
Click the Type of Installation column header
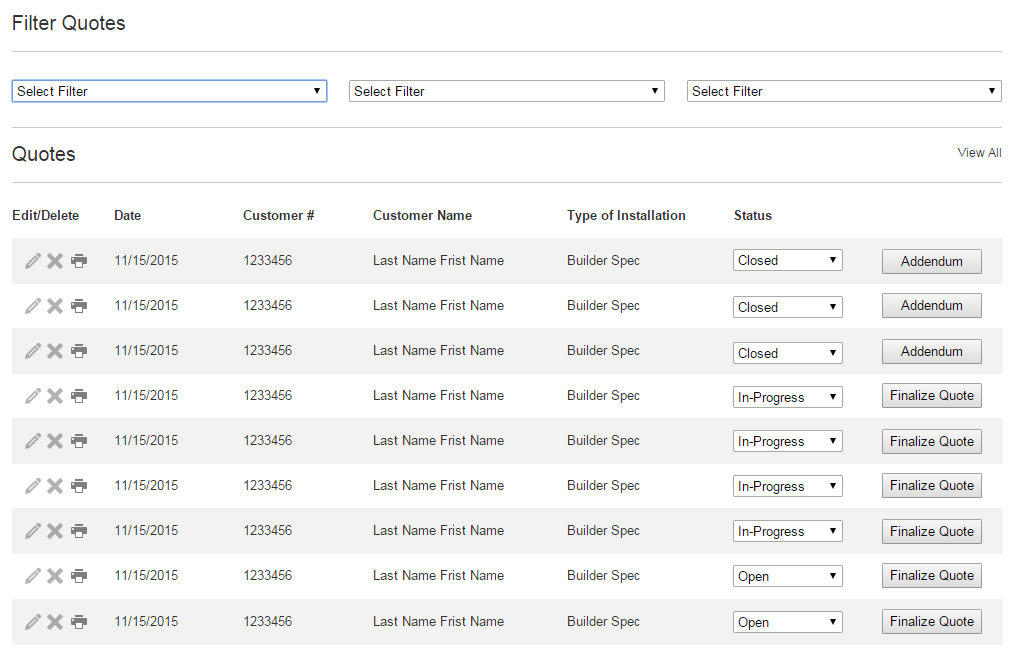pos(626,216)
